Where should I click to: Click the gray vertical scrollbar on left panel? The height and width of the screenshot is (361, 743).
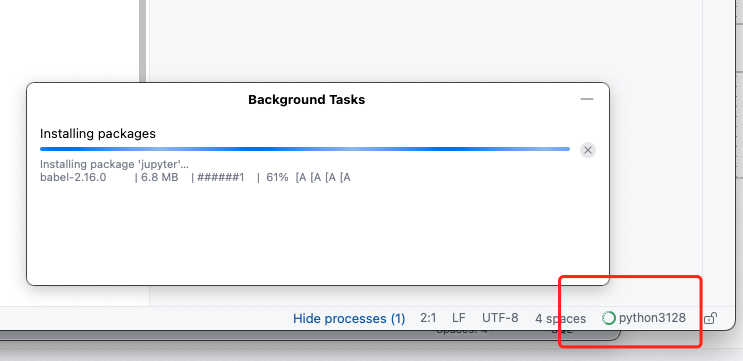pos(143,40)
